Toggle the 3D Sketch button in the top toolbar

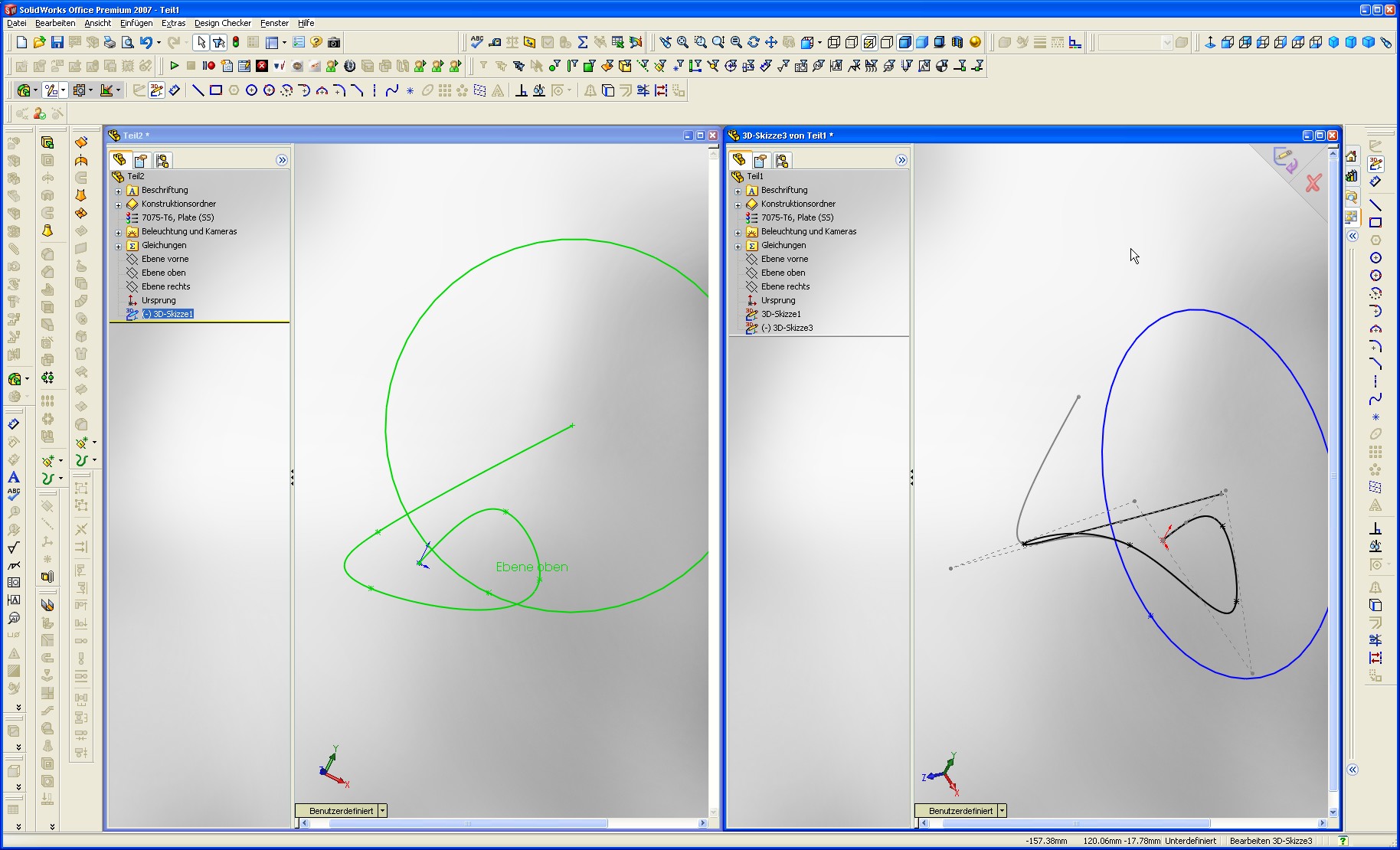tap(157, 90)
